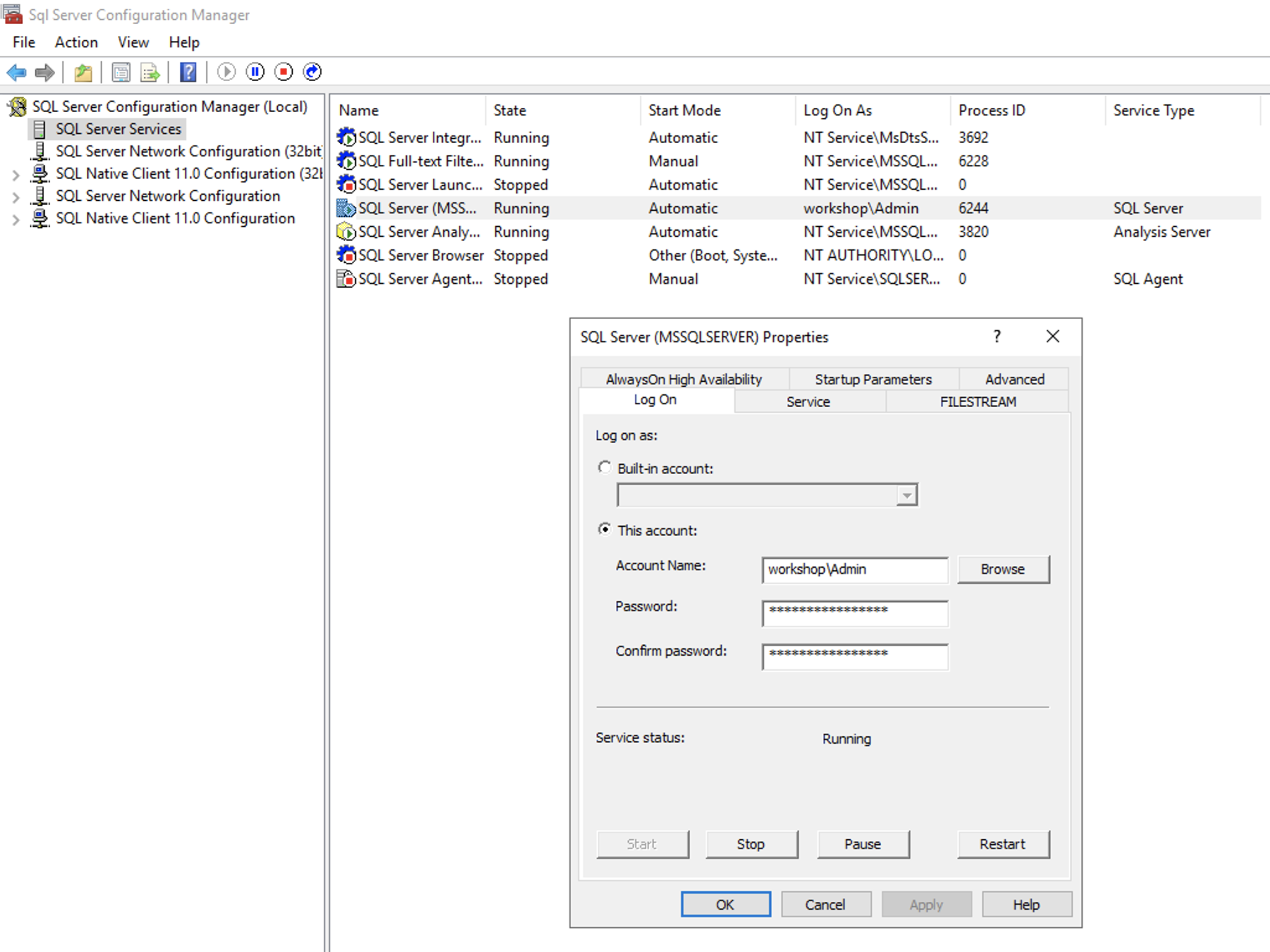Click the dialog Help button
1270x952 pixels.
pyautogui.click(x=1027, y=904)
